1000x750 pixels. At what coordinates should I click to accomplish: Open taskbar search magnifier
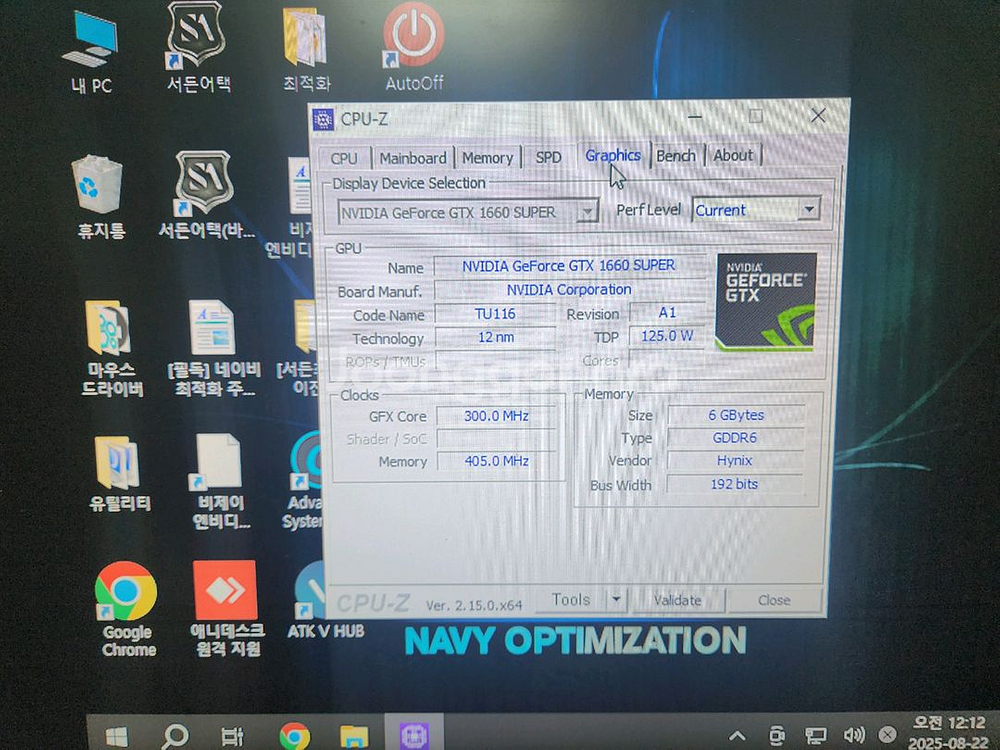click(175, 737)
